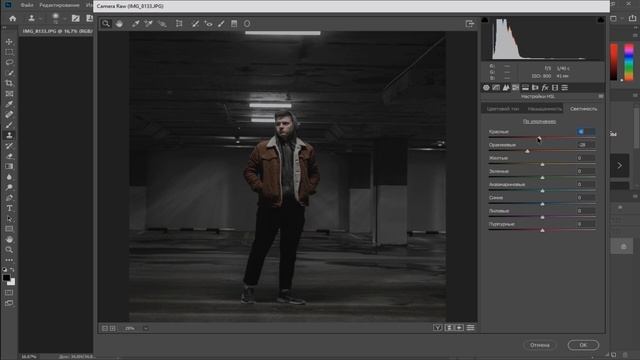Select the Photoshop Move tool
This screenshot has width=640, height=360.
click(9, 42)
